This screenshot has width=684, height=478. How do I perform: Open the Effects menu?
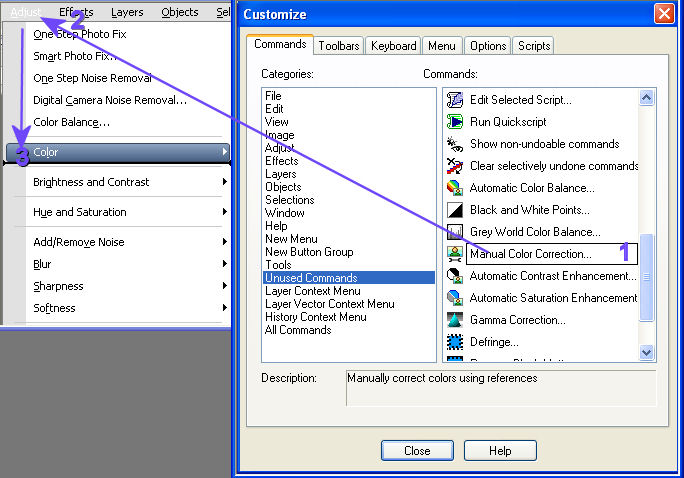pos(76,12)
